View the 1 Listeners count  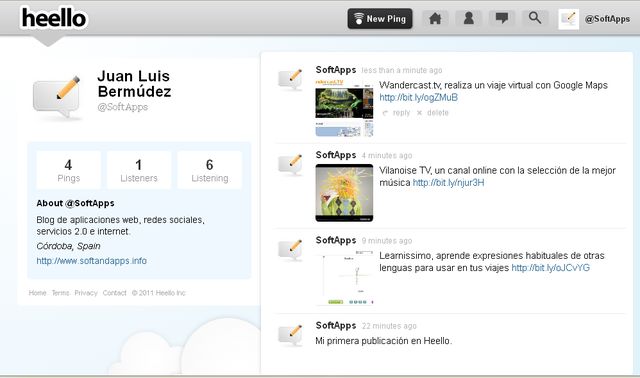[139, 170]
